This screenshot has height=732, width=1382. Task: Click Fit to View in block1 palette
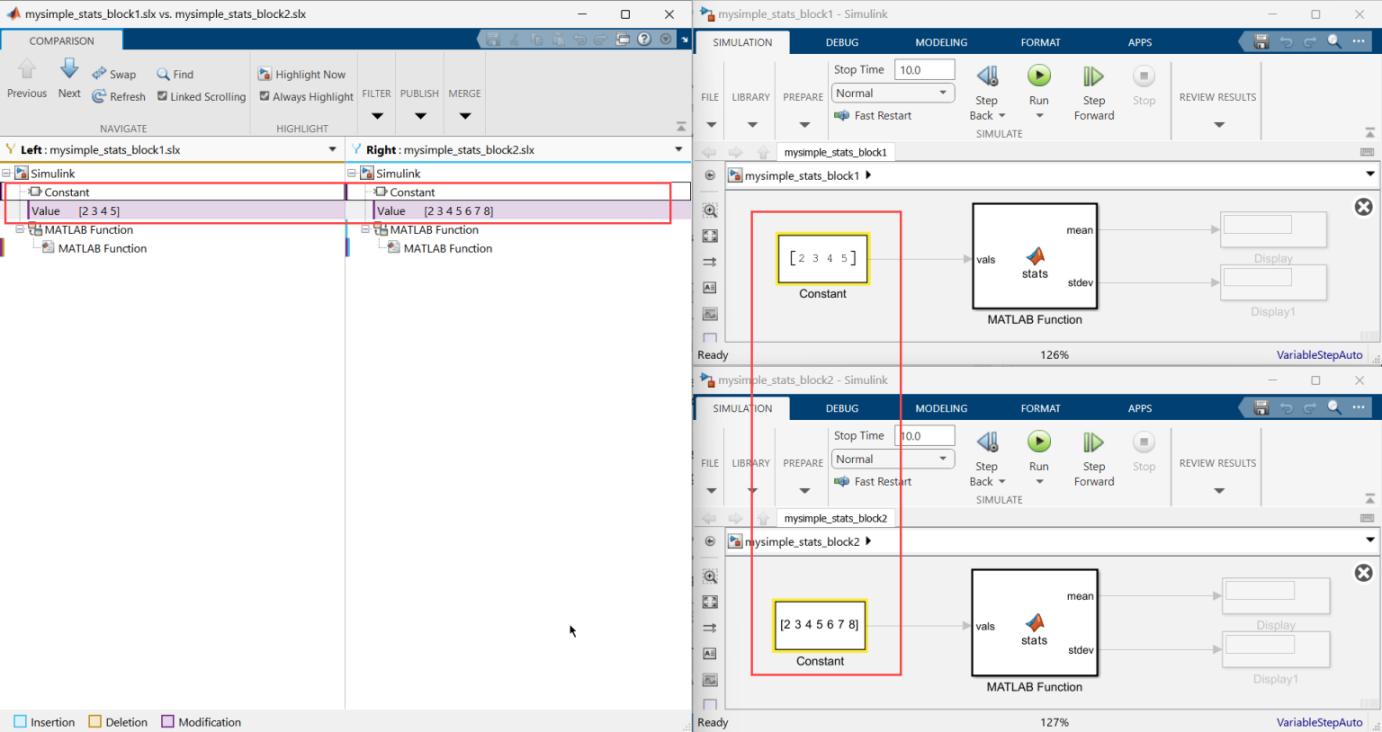710,236
